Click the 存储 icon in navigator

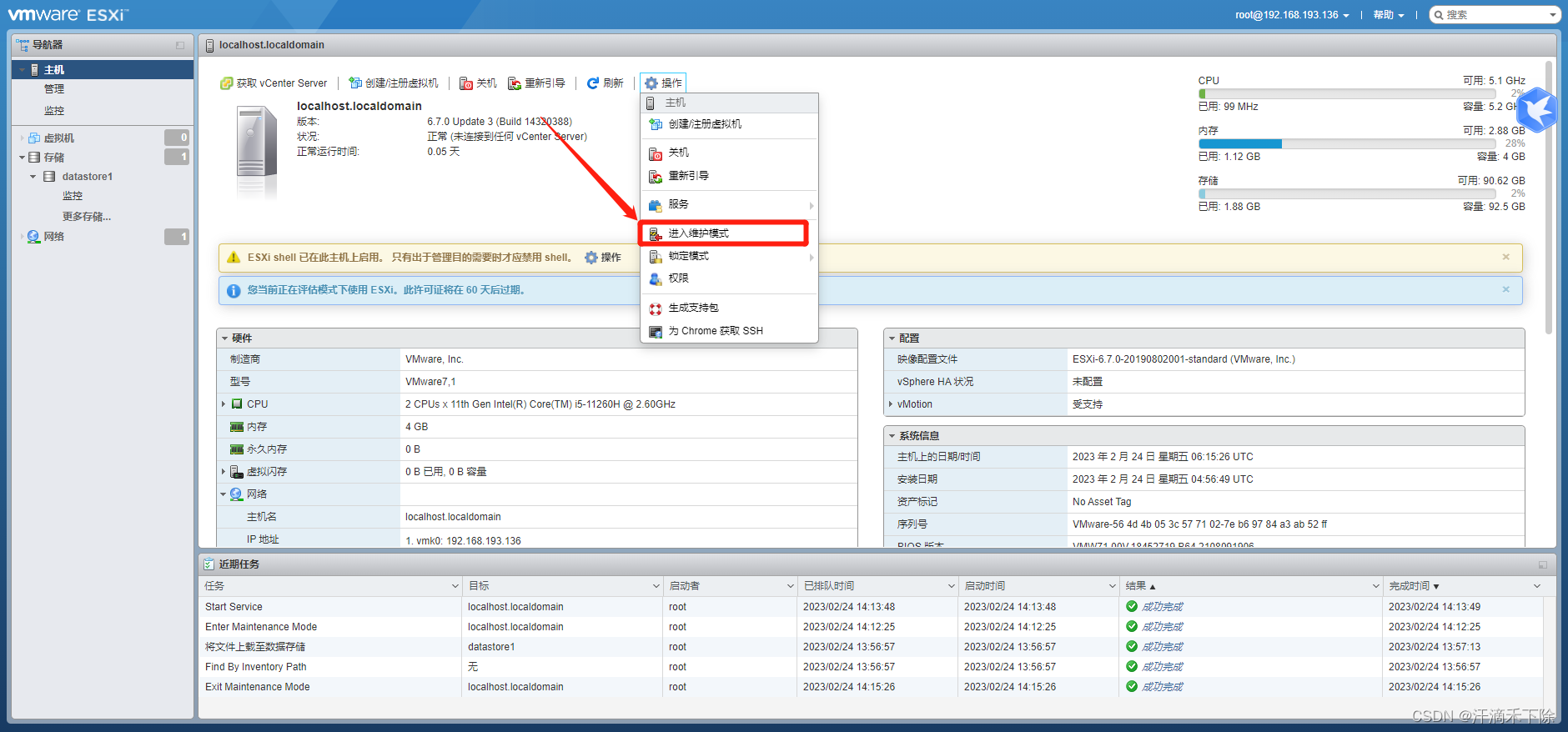[x=34, y=158]
